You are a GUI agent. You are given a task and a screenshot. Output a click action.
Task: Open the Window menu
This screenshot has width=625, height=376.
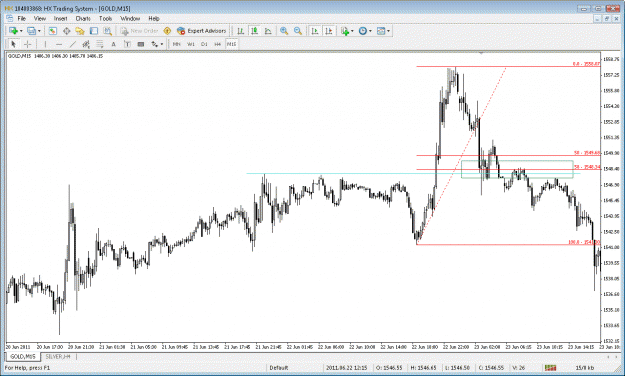coord(130,18)
